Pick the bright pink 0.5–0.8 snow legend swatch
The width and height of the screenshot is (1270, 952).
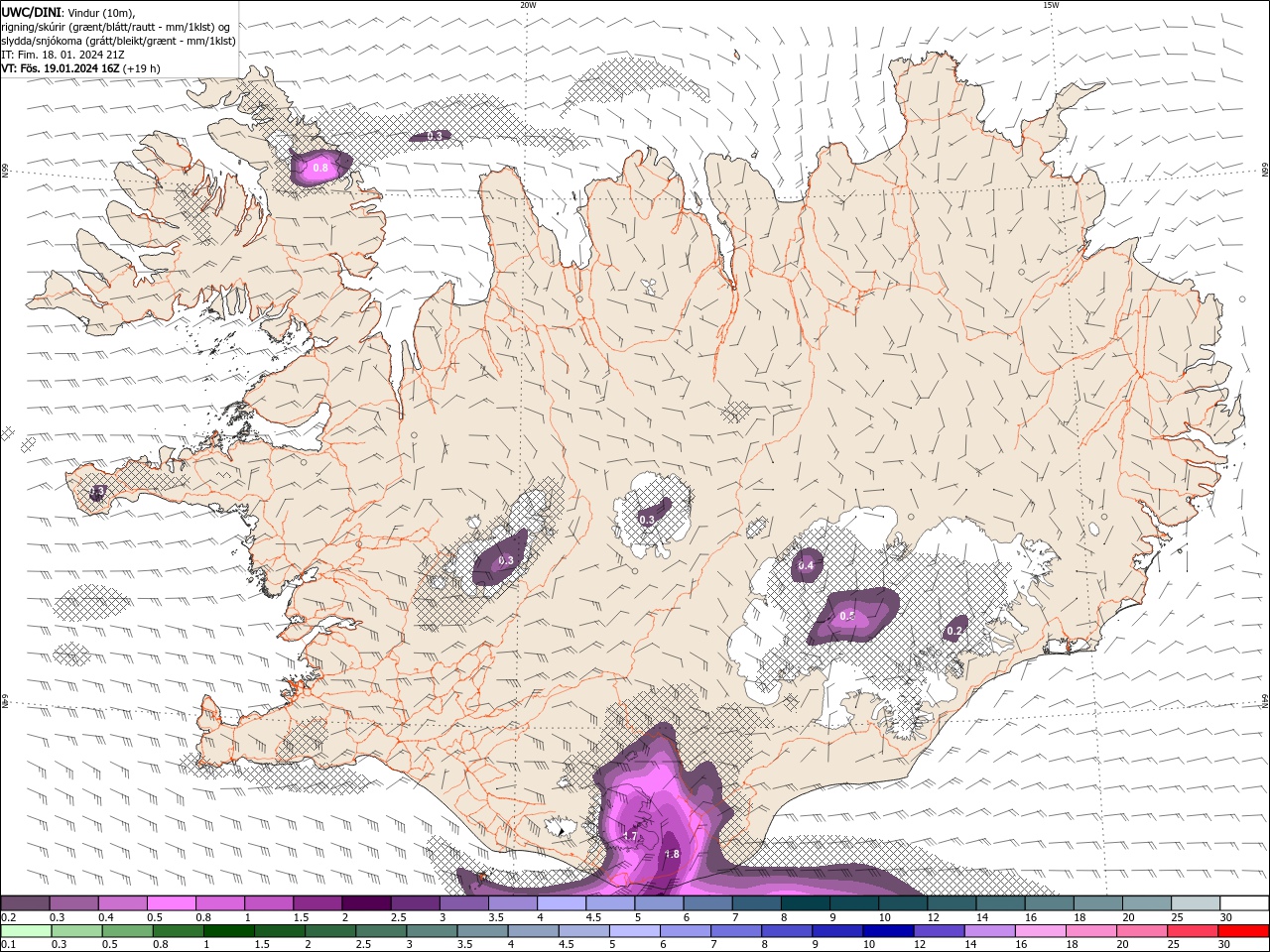pyautogui.click(x=171, y=903)
